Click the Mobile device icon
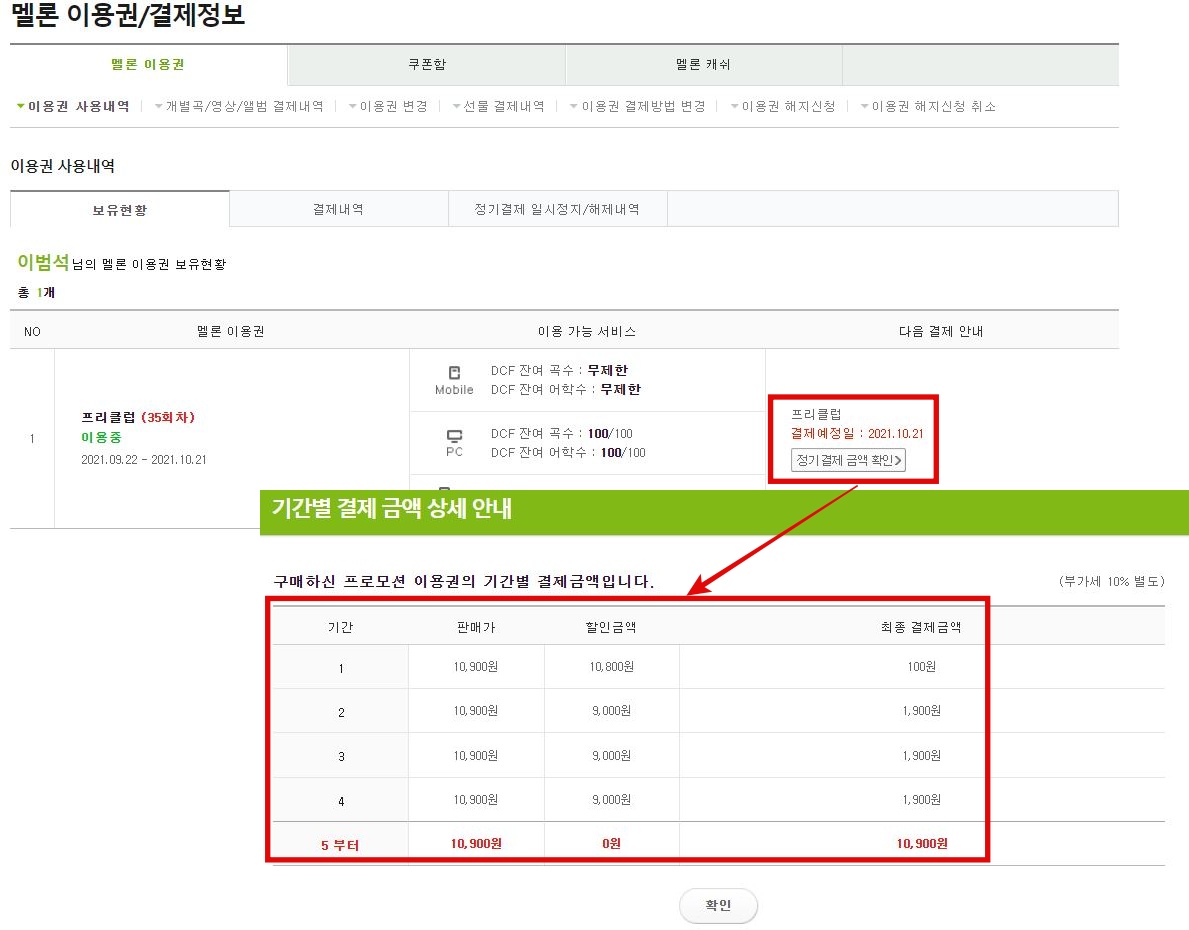 [454, 372]
